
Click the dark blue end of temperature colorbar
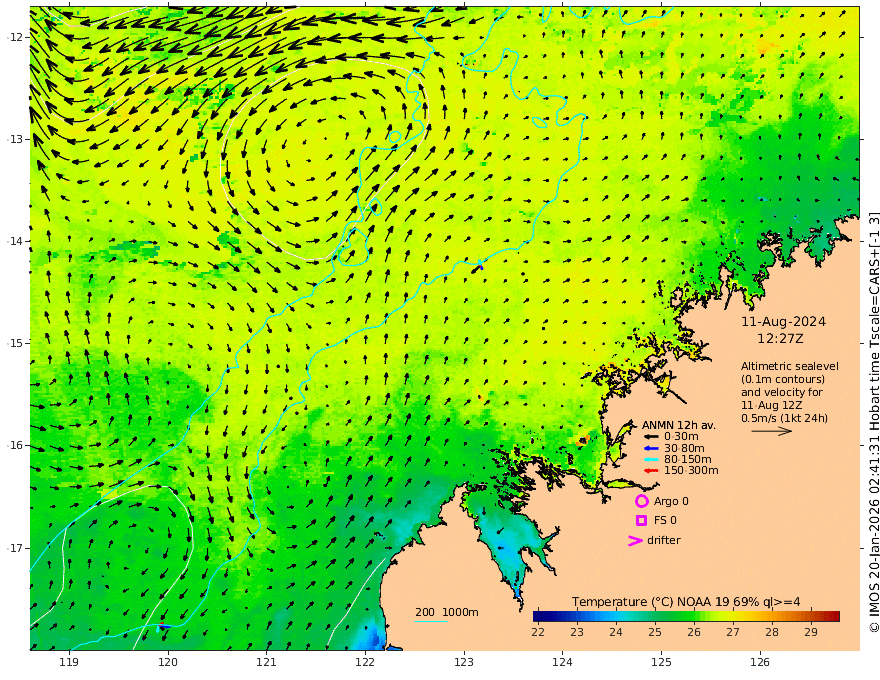coord(540,617)
